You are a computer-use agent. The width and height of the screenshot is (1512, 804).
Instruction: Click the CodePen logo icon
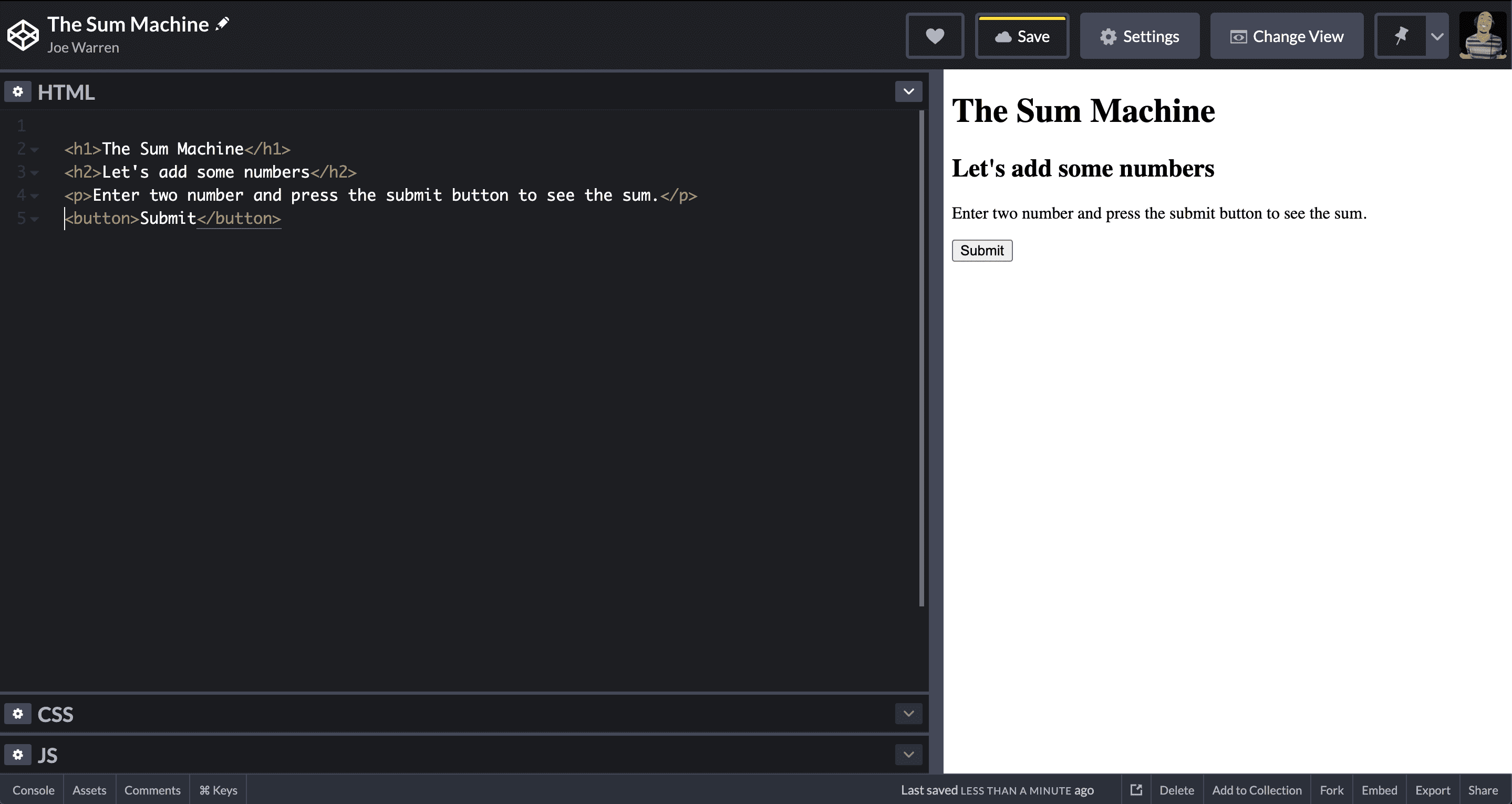click(23, 35)
